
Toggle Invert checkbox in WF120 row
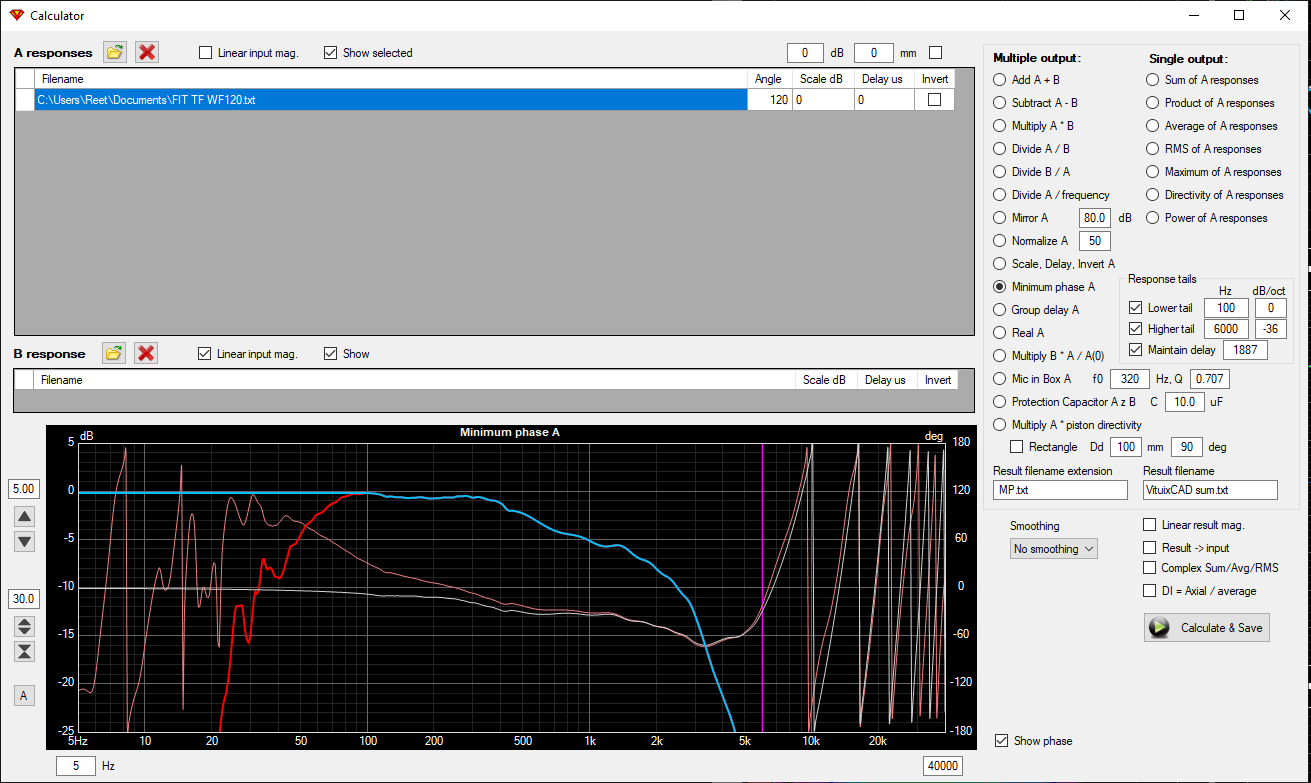[935, 100]
